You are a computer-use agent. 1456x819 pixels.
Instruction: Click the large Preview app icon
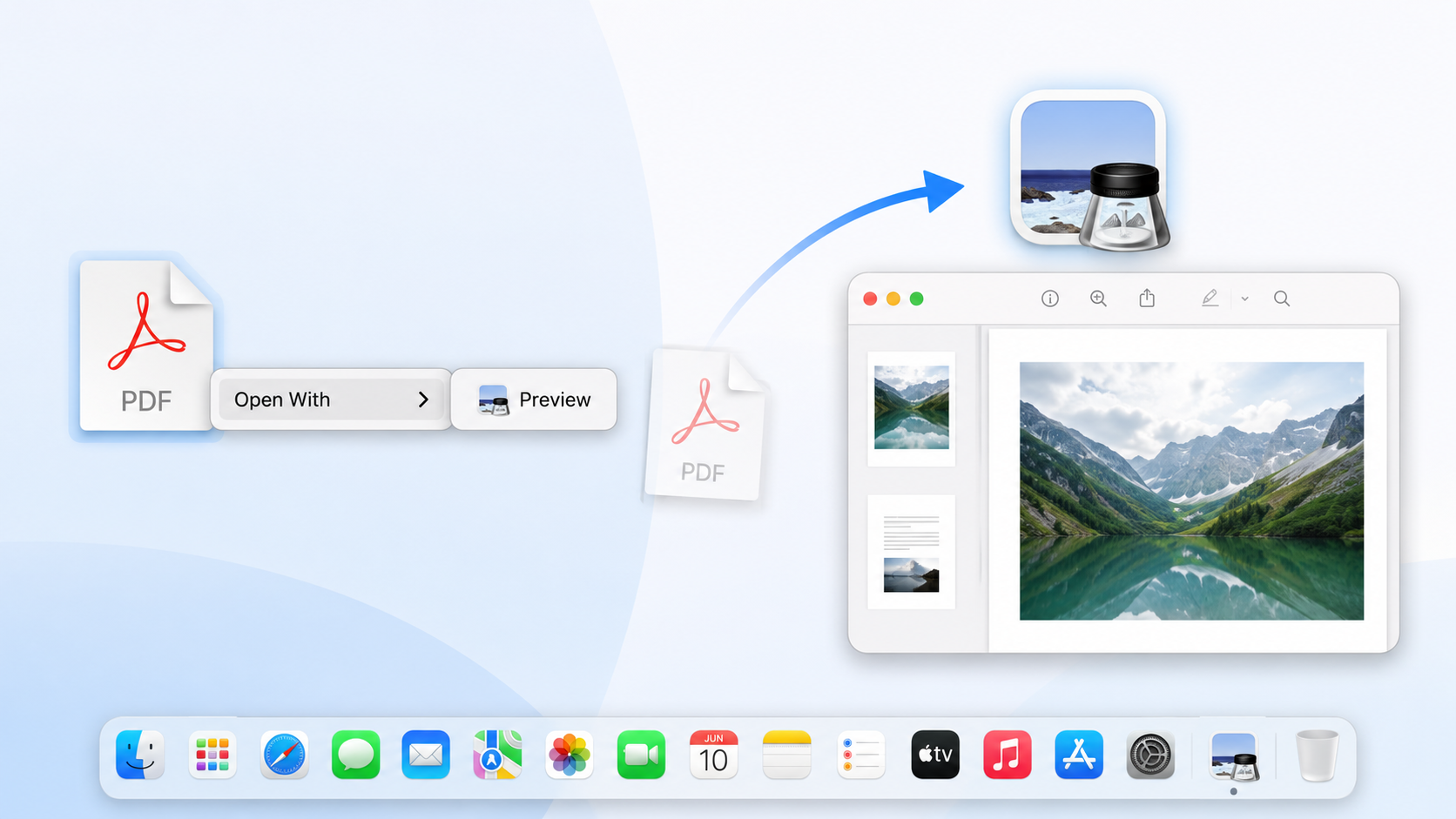click(x=1089, y=171)
